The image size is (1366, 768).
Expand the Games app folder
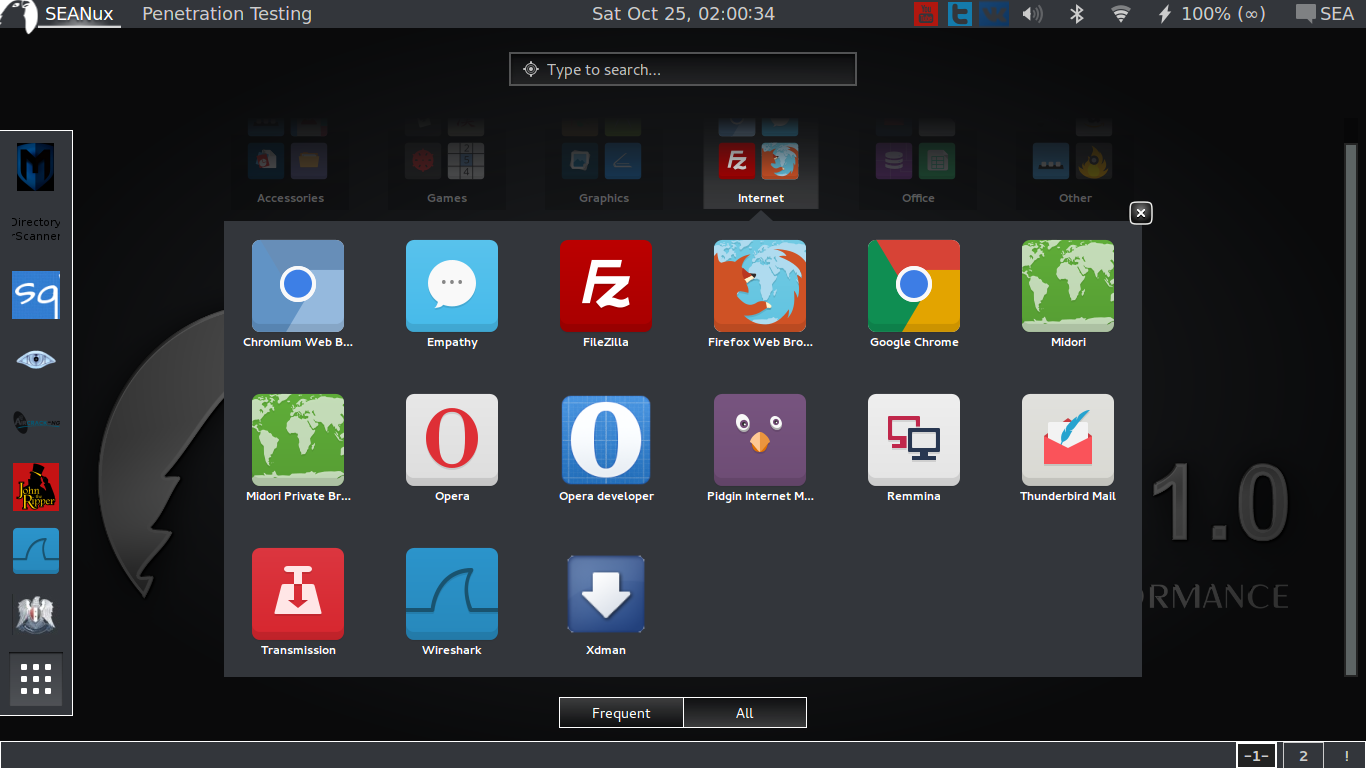(447, 165)
